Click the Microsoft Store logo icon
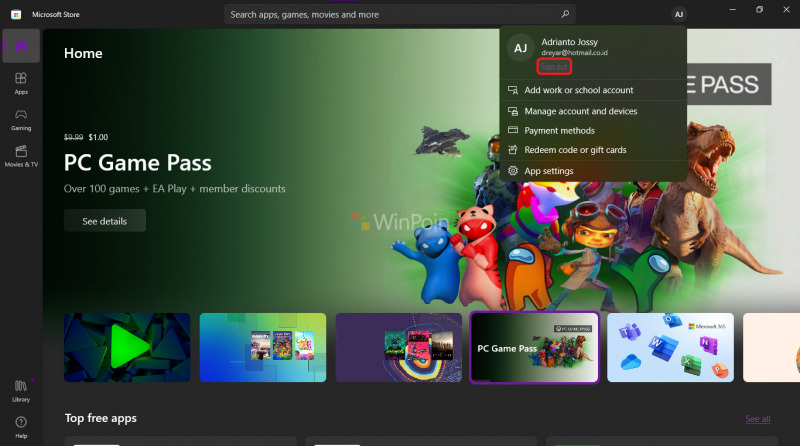Viewport: 800px width, 446px height. click(x=16, y=14)
